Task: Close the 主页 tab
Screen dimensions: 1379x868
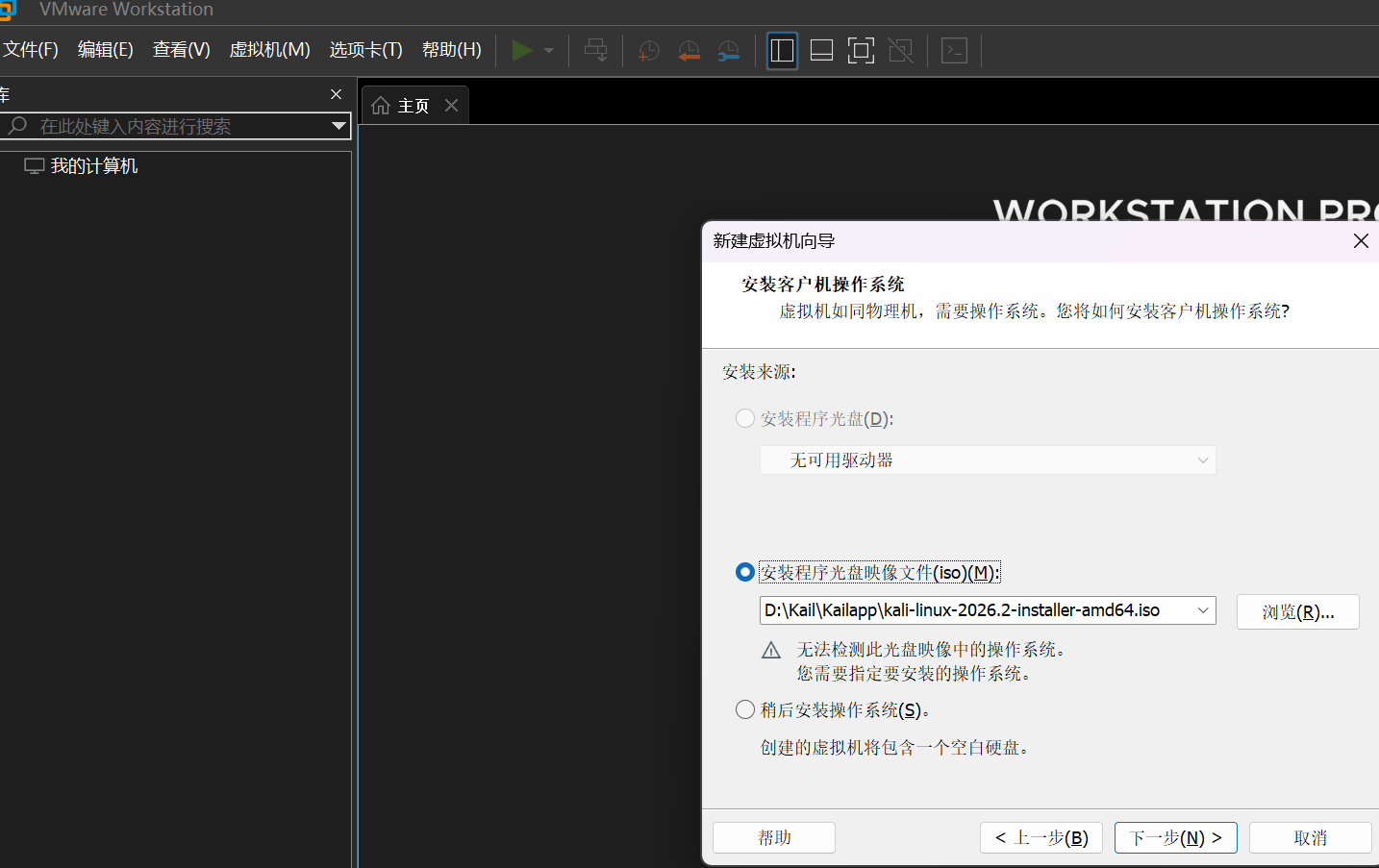Action: pyautogui.click(x=452, y=105)
